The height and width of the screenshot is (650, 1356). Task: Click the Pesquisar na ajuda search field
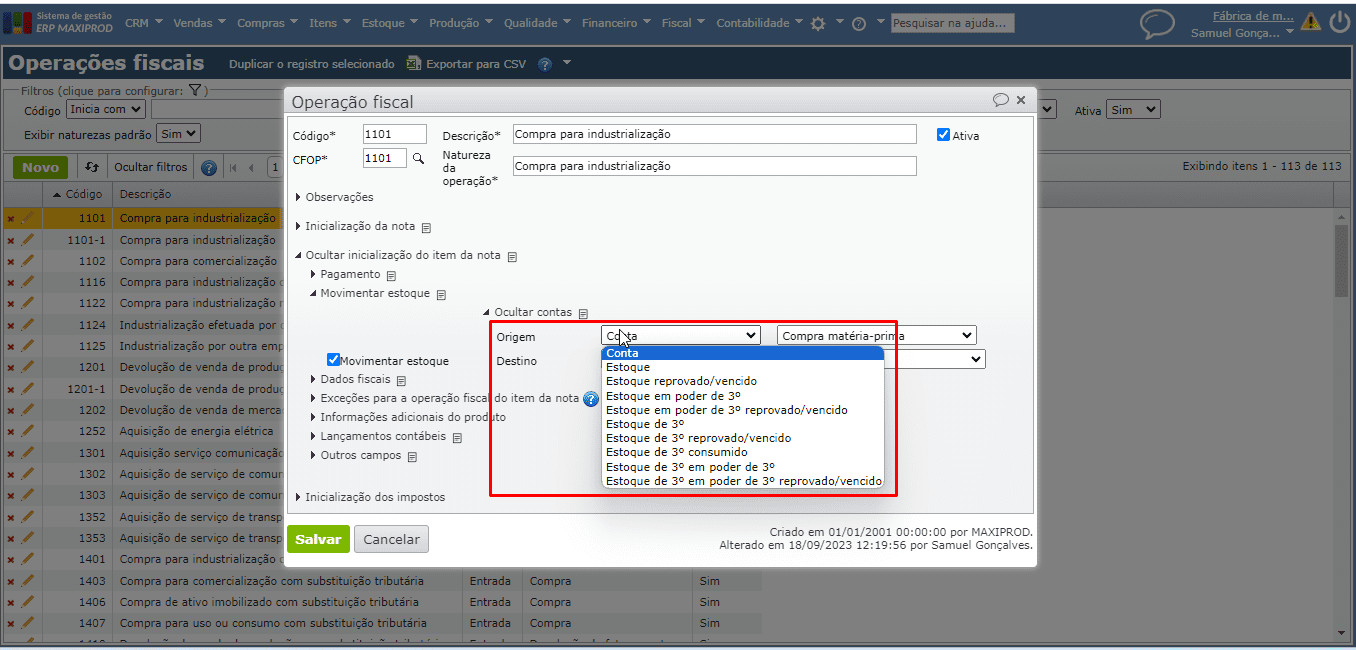(x=953, y=23)
